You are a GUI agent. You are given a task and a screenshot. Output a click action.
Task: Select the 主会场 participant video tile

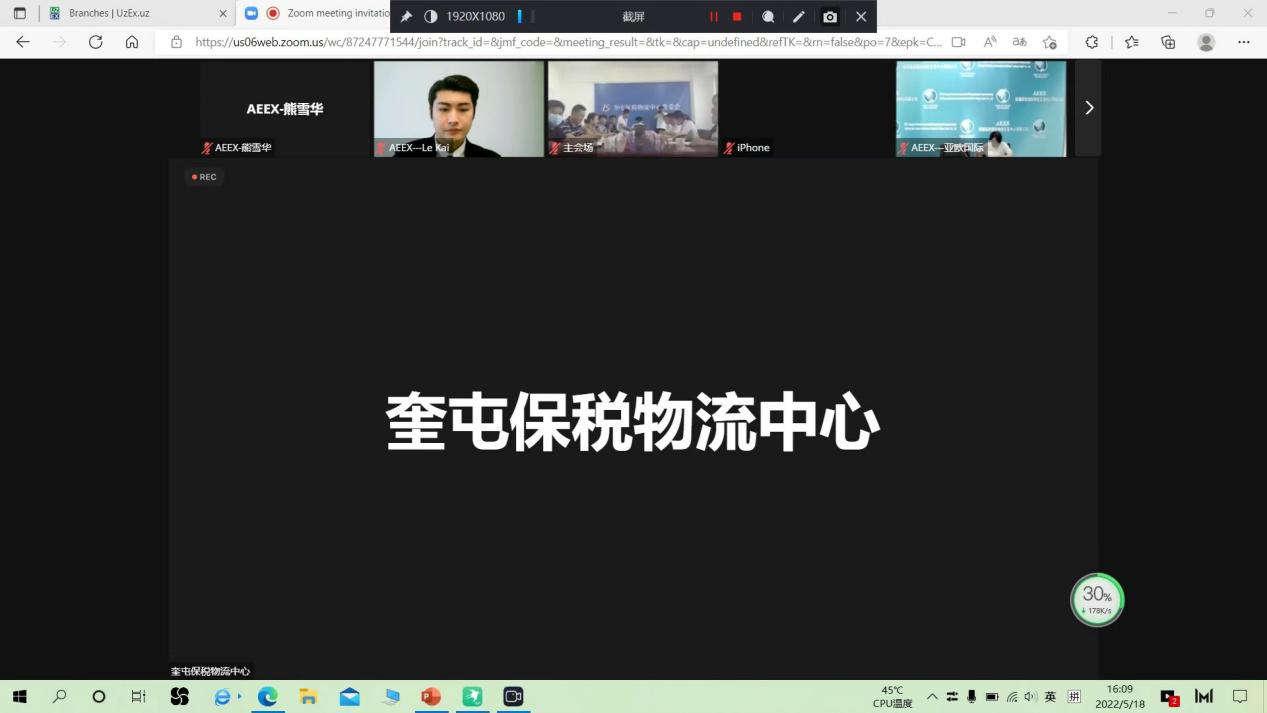[x=632, y=108]
